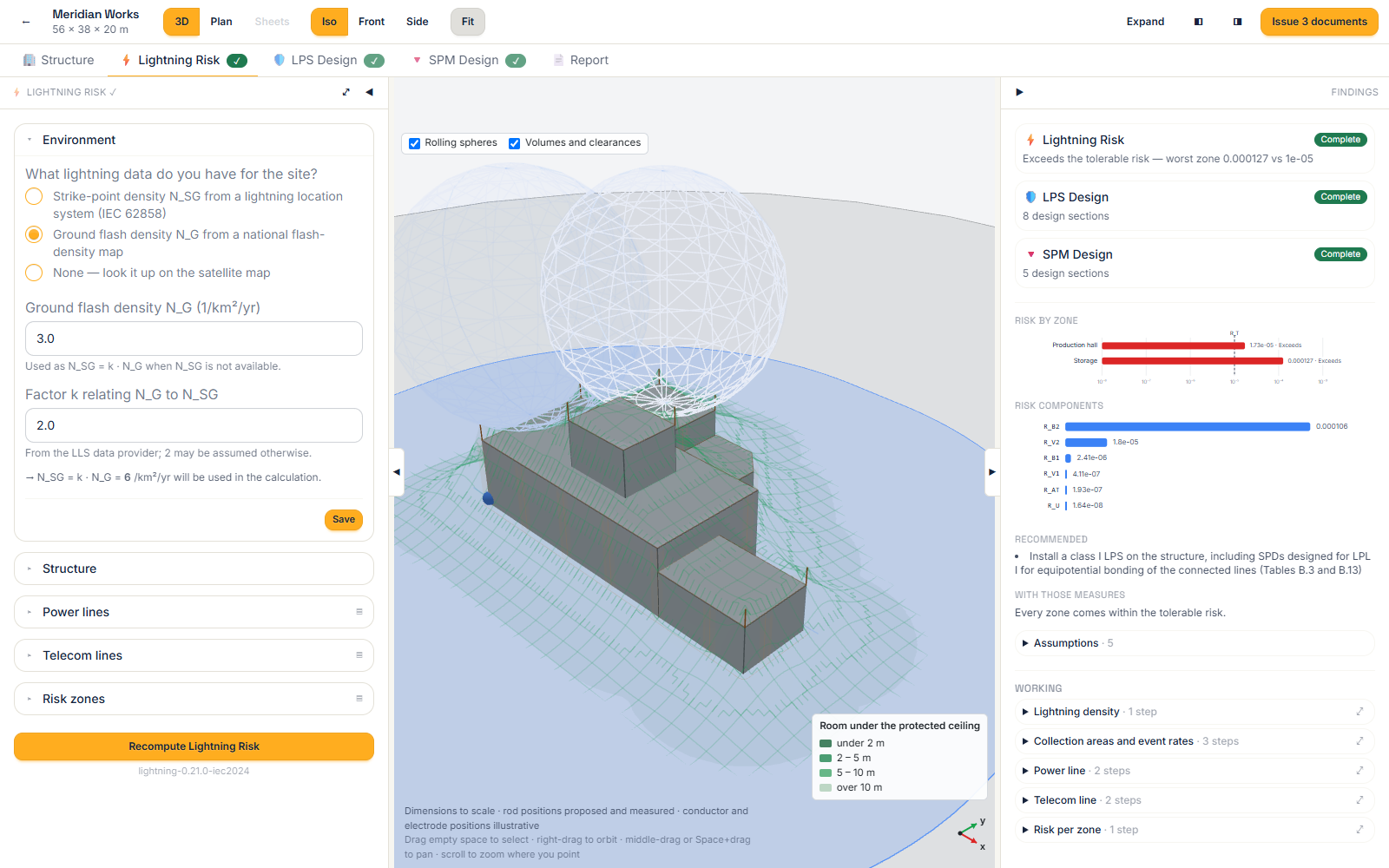Click the right edge handle of the 3D viewport

[992, 472]
